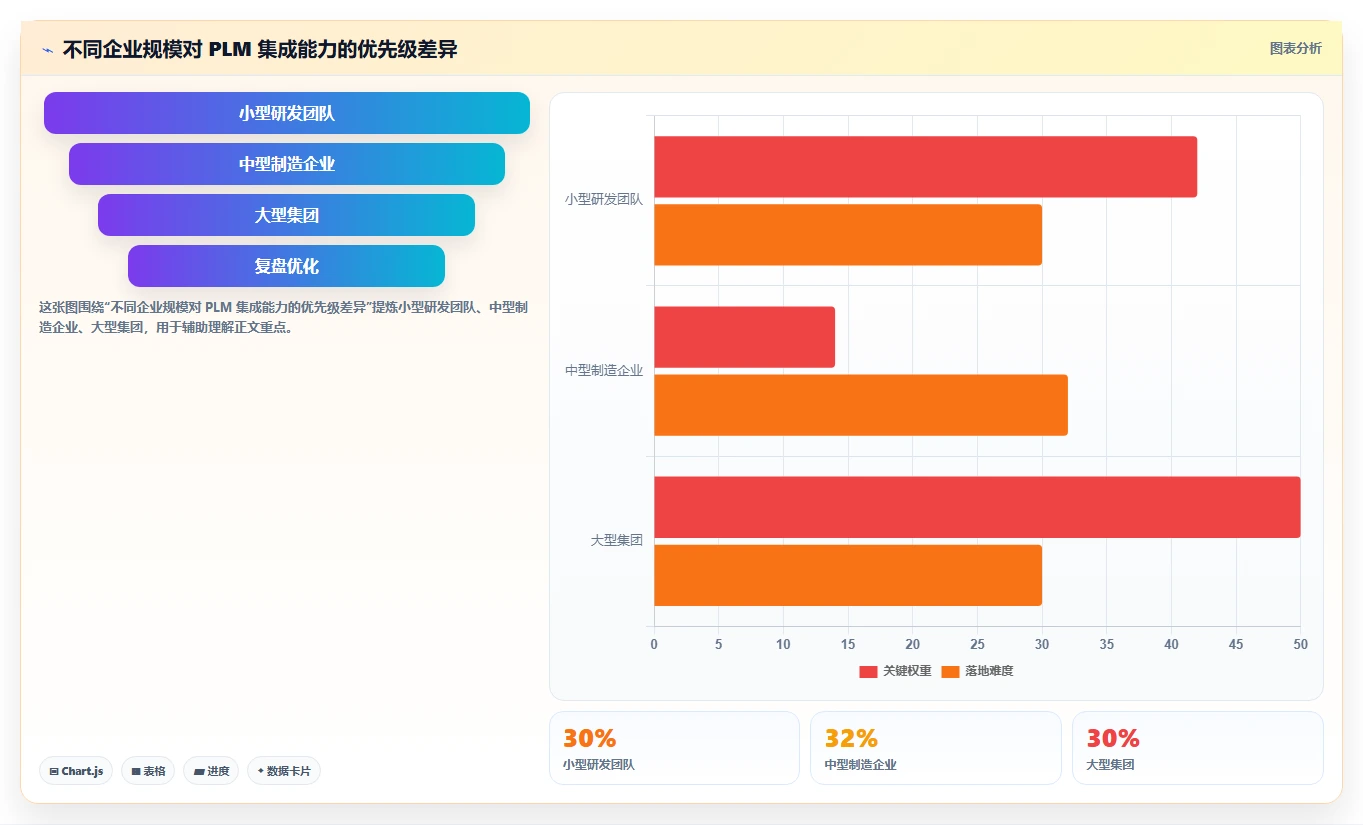
Task: Click the red 关键权重 bar for 中型制造企业
Action: 744,337
